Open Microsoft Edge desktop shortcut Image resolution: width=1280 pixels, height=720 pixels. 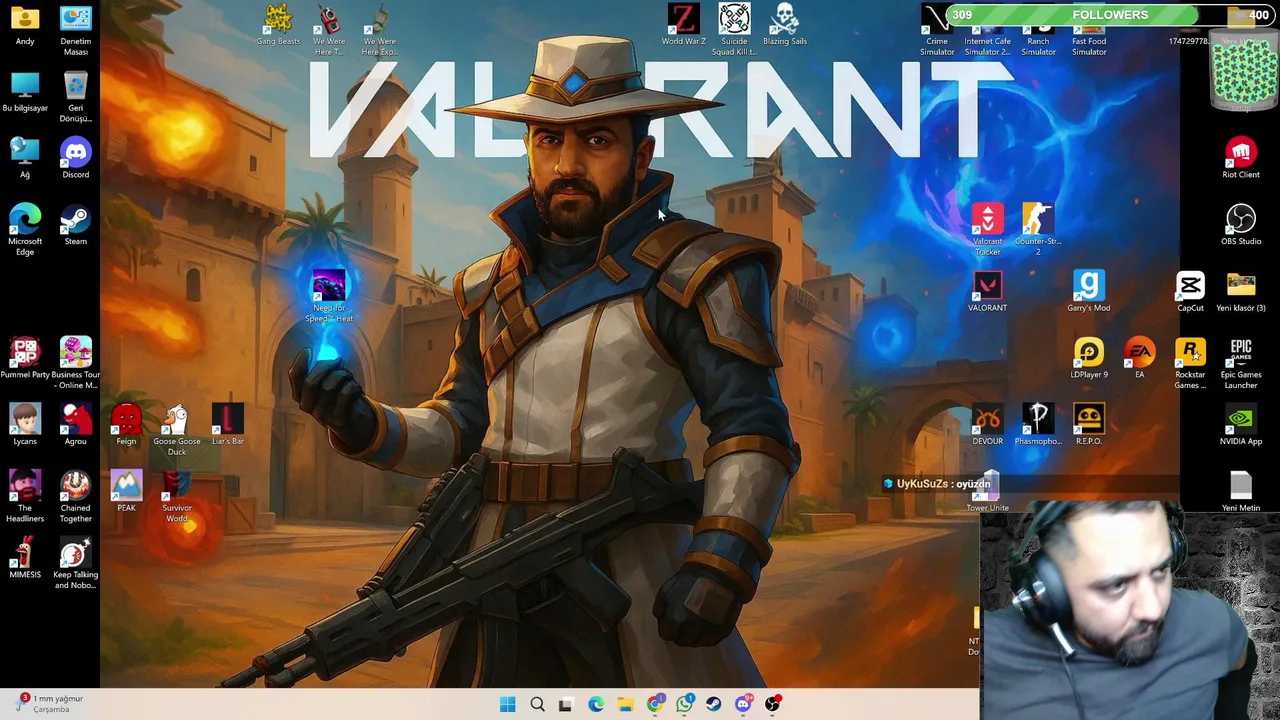coord(25,231)
